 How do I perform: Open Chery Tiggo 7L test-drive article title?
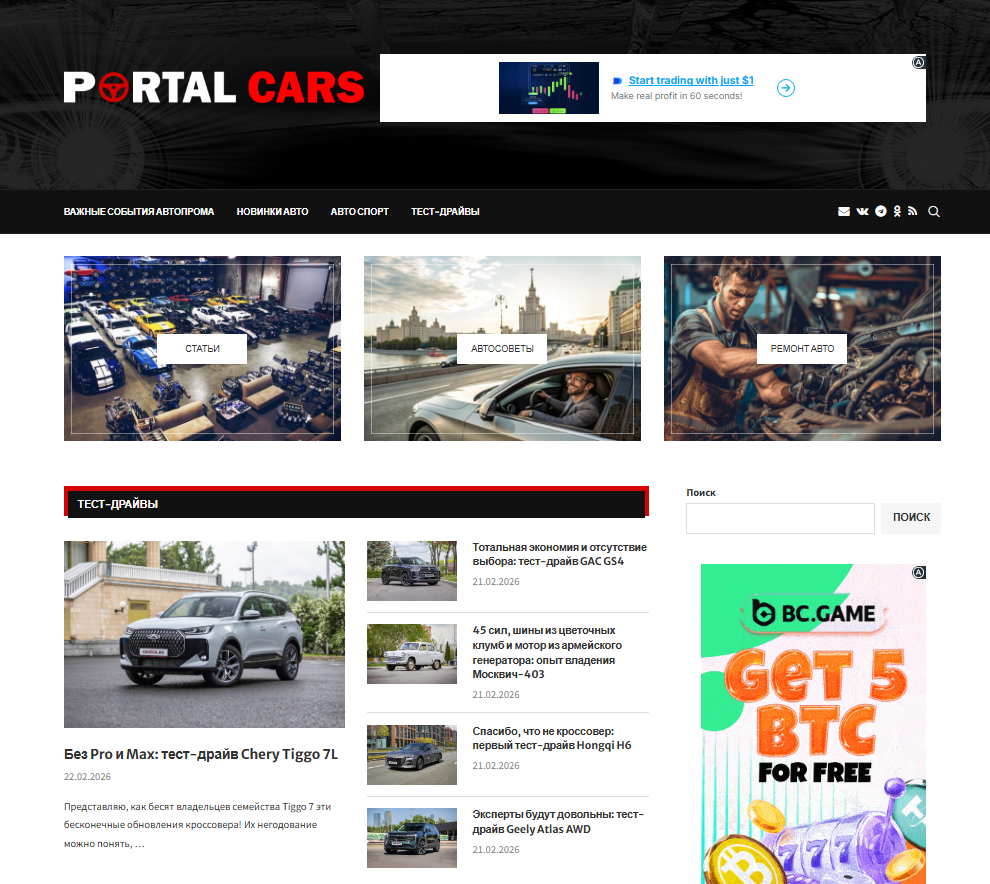click(201, 754)
